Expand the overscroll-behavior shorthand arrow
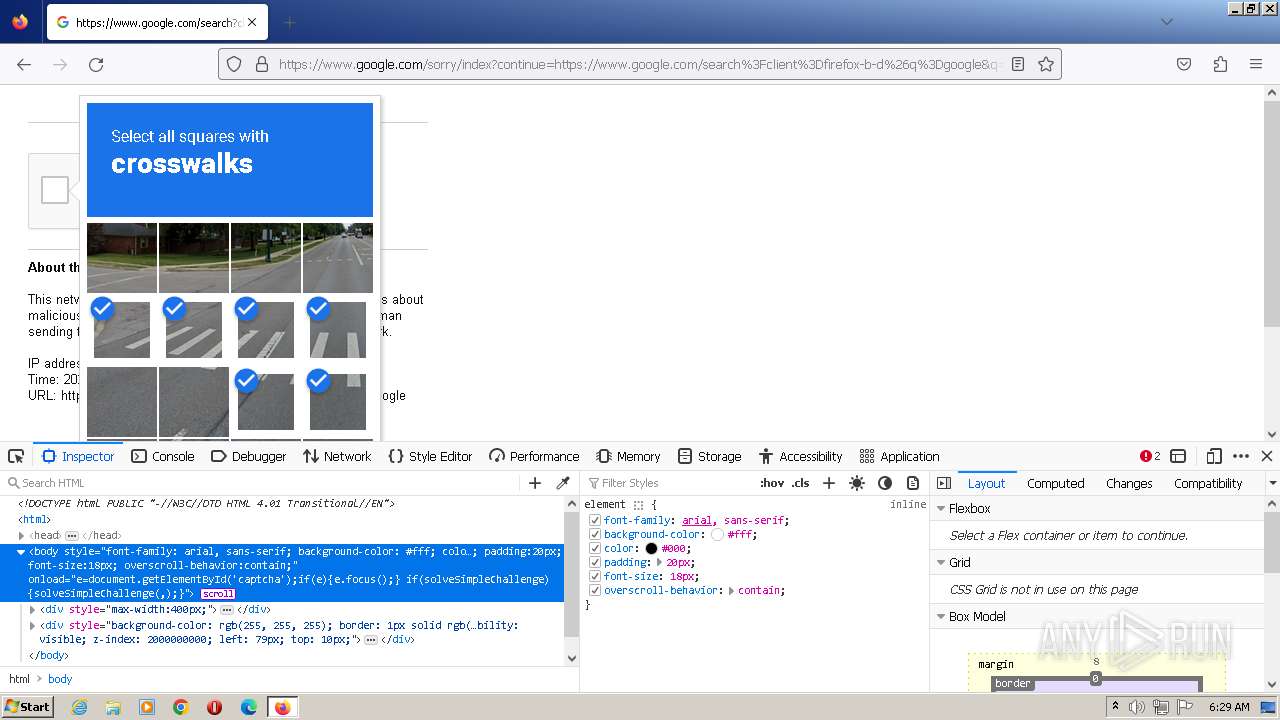1280x720 pixels. pyautogui.click(x=731, y=590)
